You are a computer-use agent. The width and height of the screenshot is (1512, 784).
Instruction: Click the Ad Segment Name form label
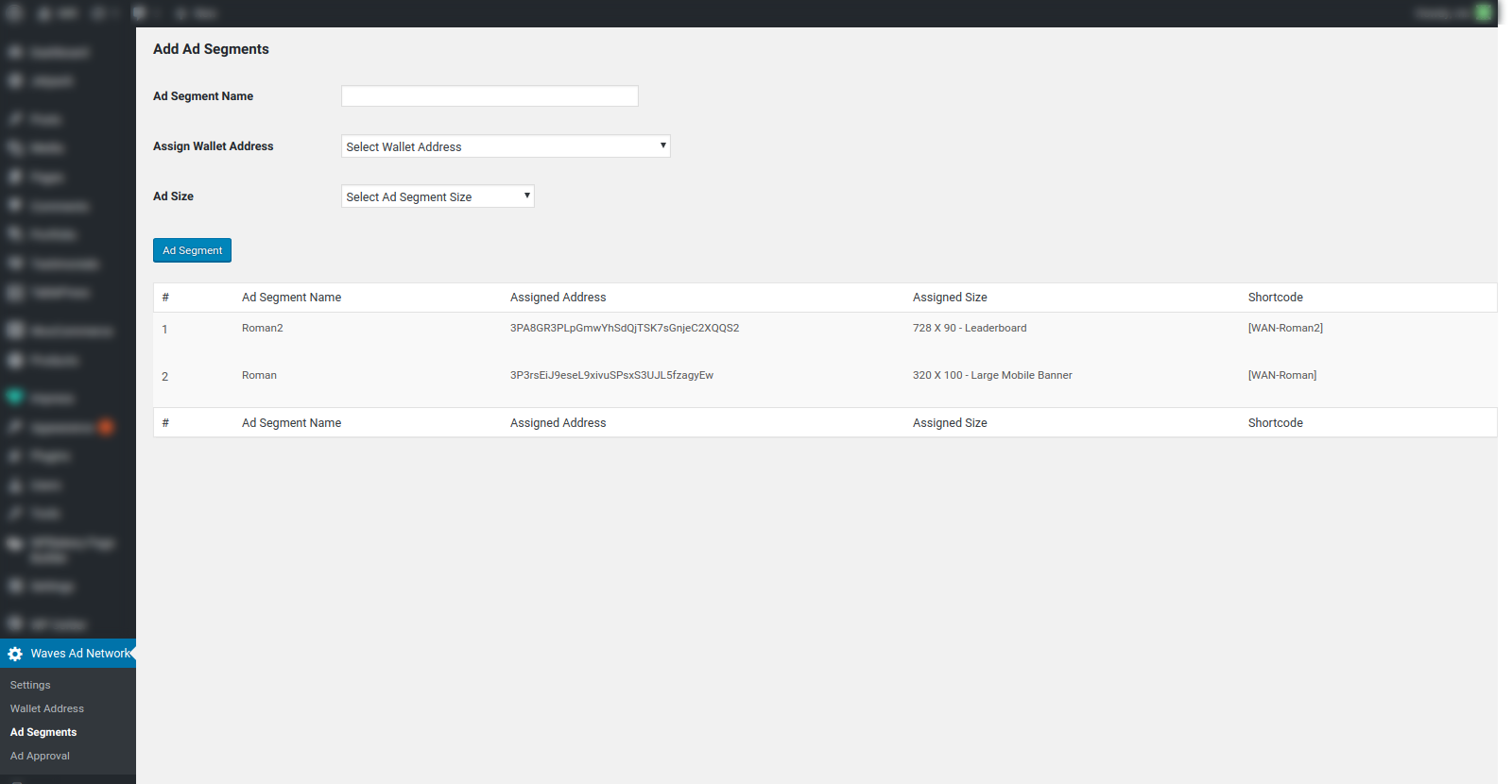[203, 96]
